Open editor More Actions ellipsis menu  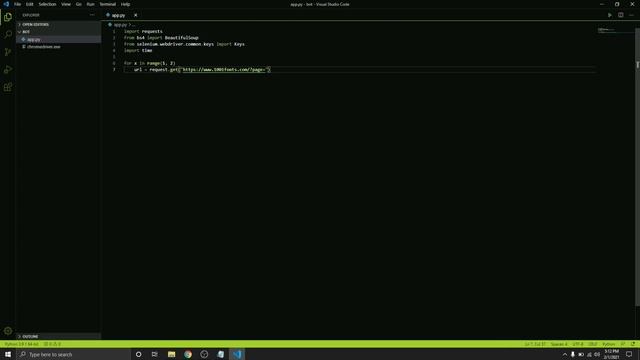tap(631, 15)
